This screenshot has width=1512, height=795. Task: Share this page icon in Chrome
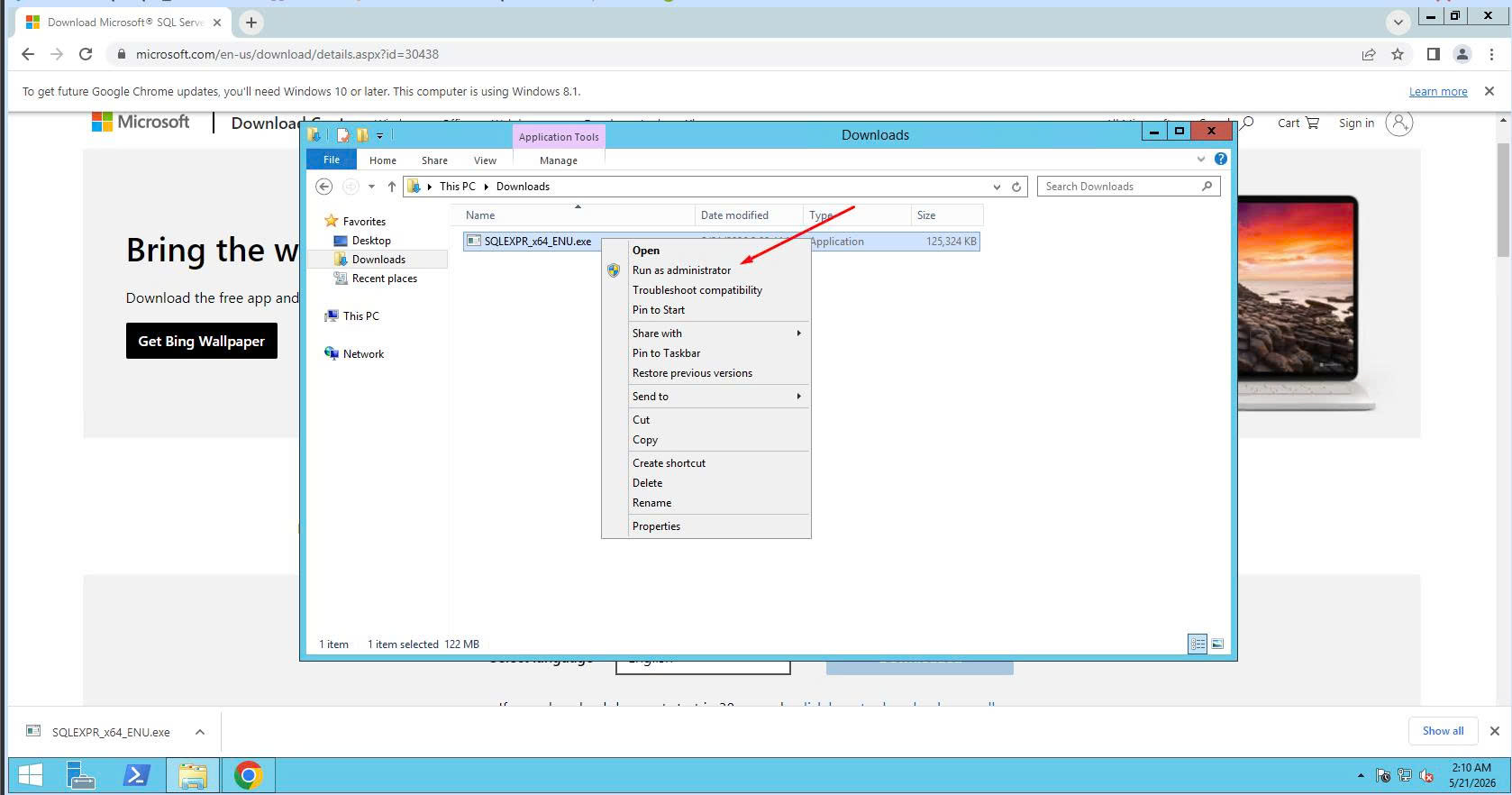pyautogui.click(x=1369, y=54)
